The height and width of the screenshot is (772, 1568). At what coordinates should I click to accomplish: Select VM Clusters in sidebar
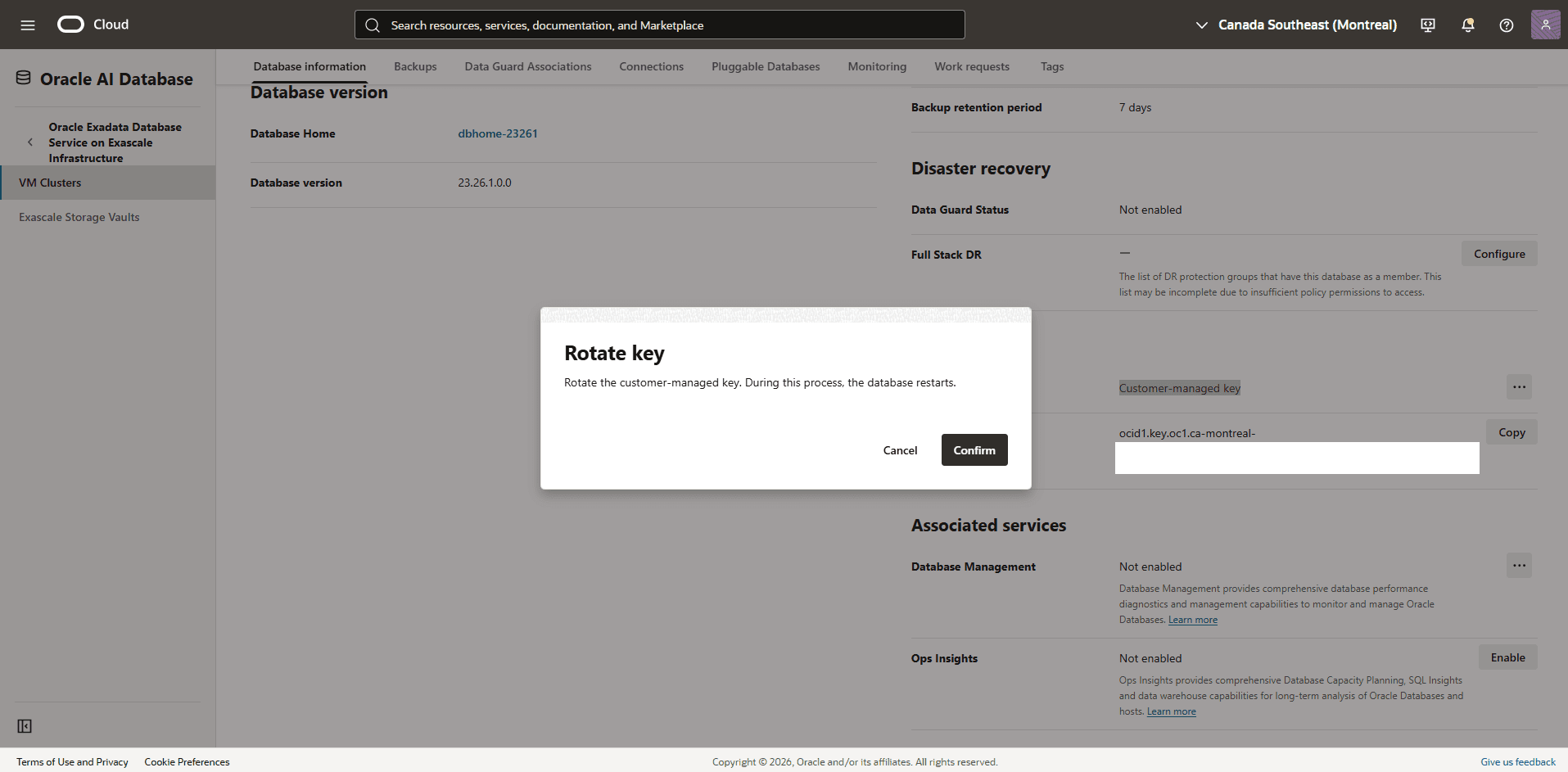108,183
